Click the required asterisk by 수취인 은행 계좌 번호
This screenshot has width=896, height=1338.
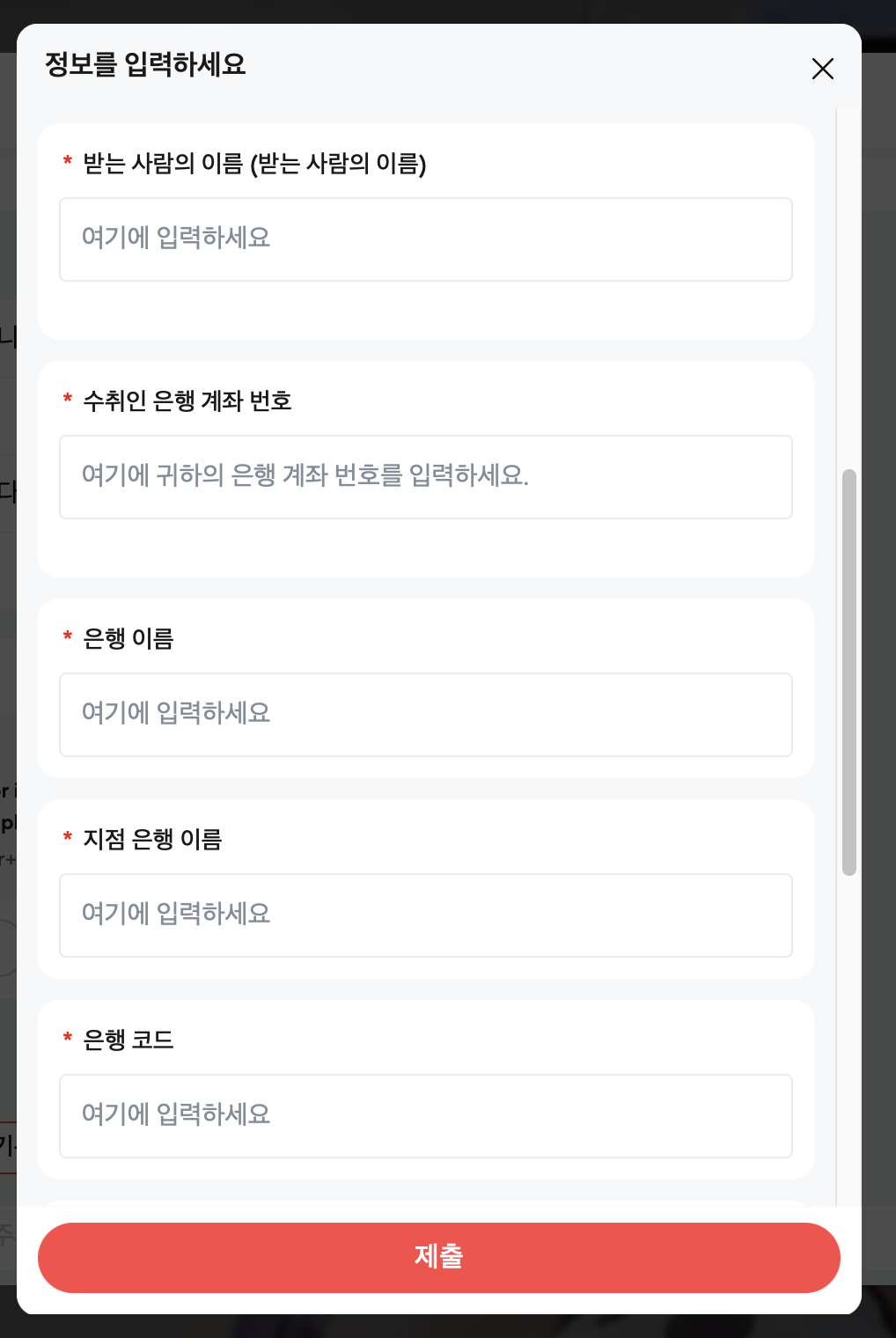pyautogui.click(x=68, y=399)
